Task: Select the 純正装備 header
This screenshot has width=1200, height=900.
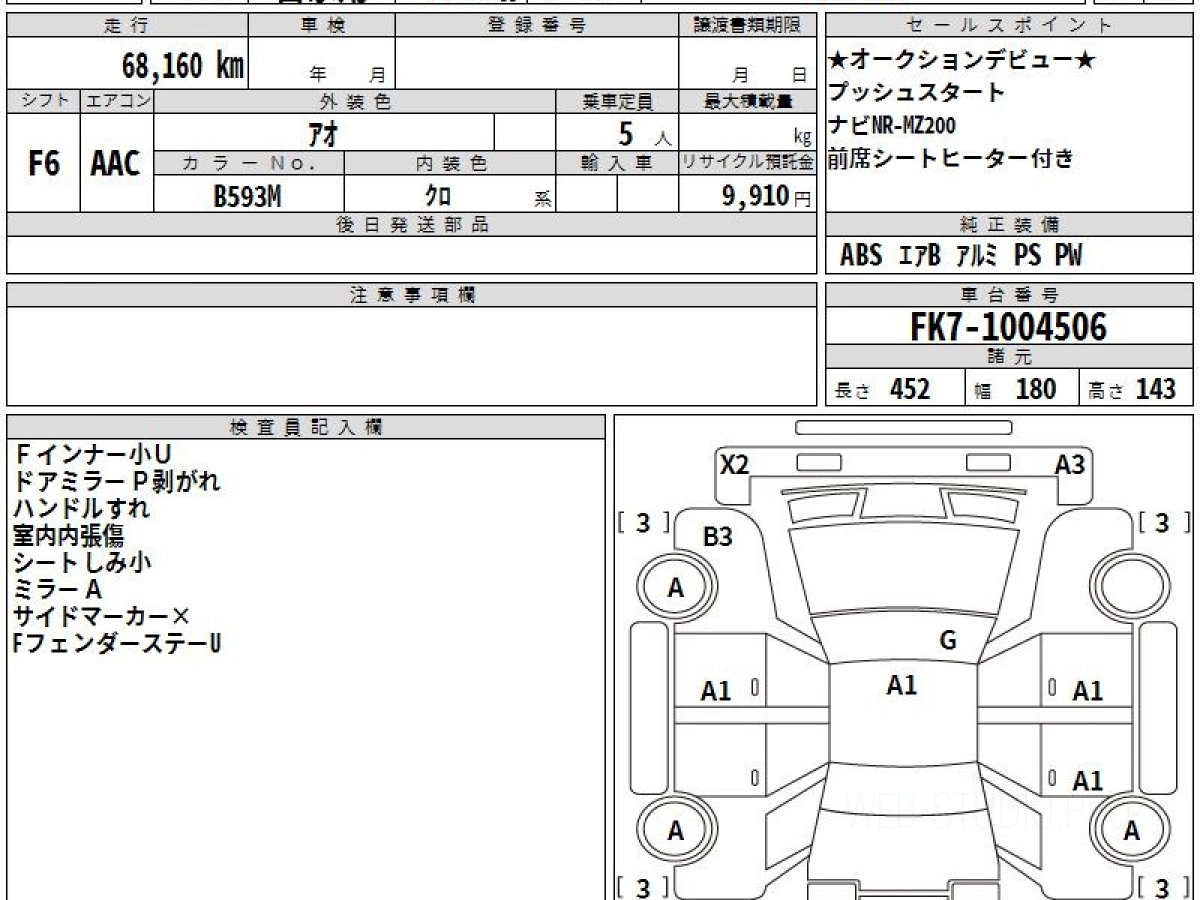Action: 1010,225
